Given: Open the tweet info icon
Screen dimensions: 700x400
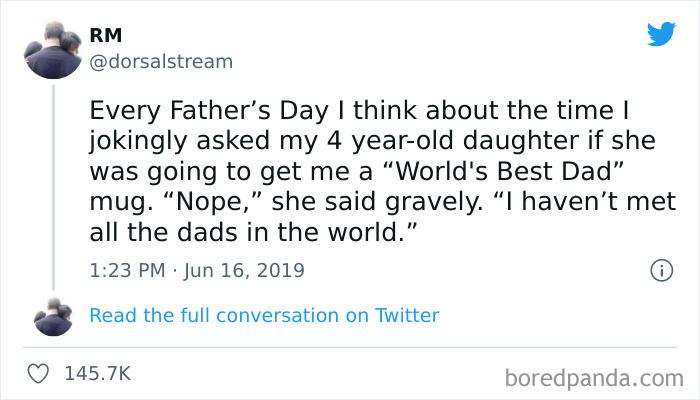Looking at the screenshot, I should click(659, 270).
